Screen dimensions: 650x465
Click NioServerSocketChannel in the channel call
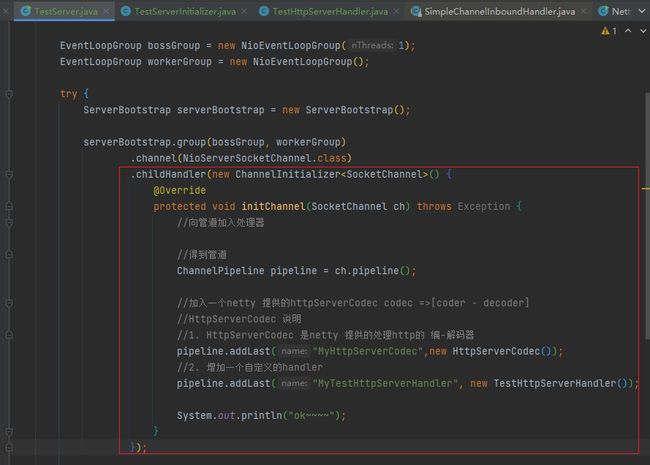click(247, 158)
